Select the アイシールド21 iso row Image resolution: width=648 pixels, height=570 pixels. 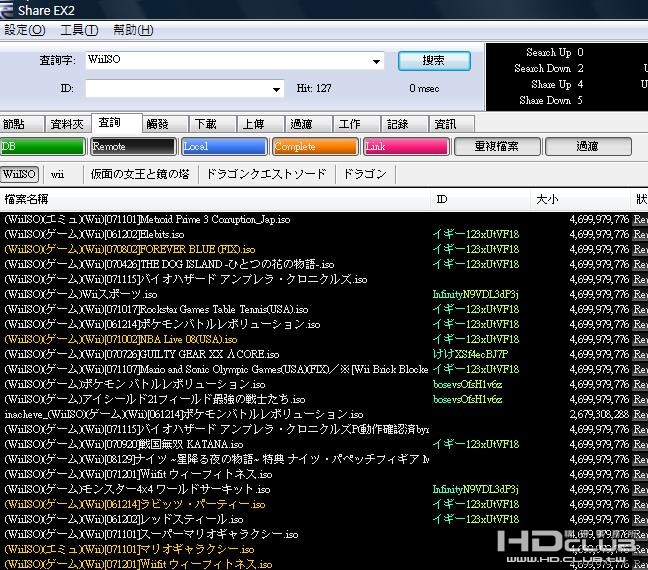pos(324,399)
